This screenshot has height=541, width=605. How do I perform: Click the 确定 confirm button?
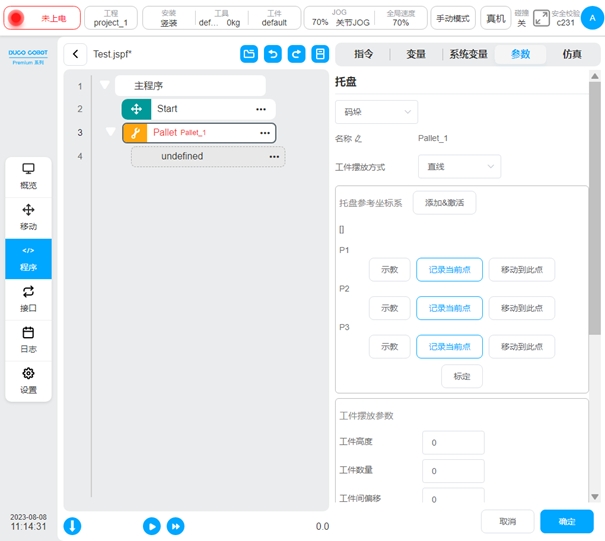(x=566, y=521)
